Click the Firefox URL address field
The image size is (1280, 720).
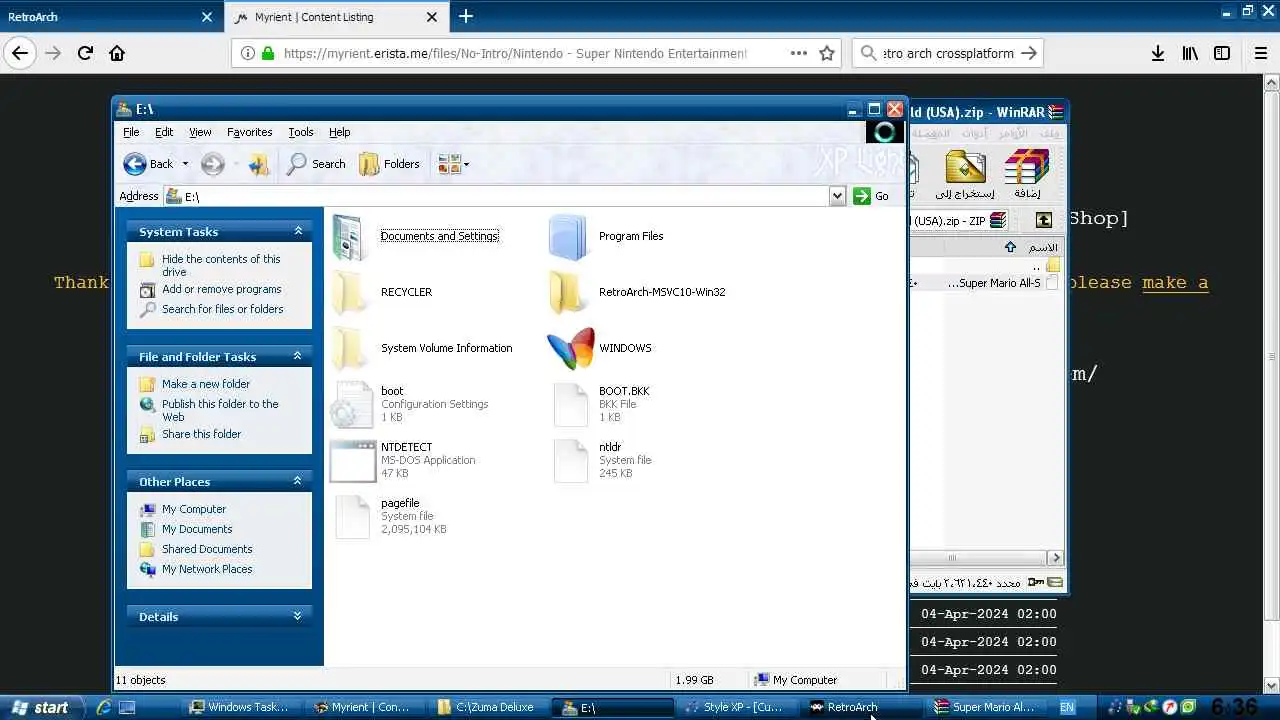pos(514,53)
